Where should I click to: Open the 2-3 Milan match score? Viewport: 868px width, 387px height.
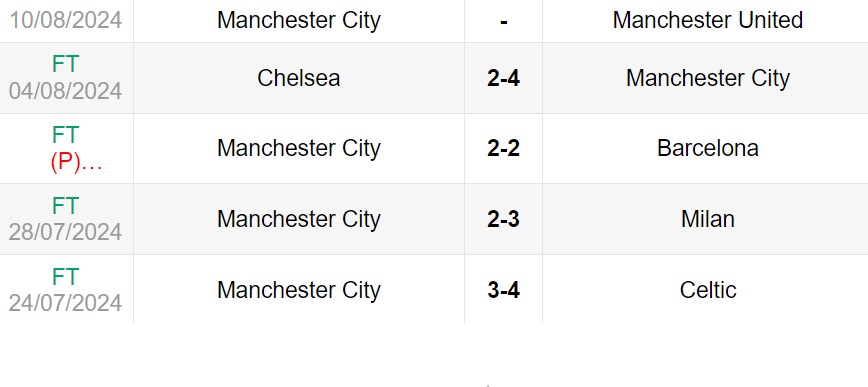click(503, 219)
